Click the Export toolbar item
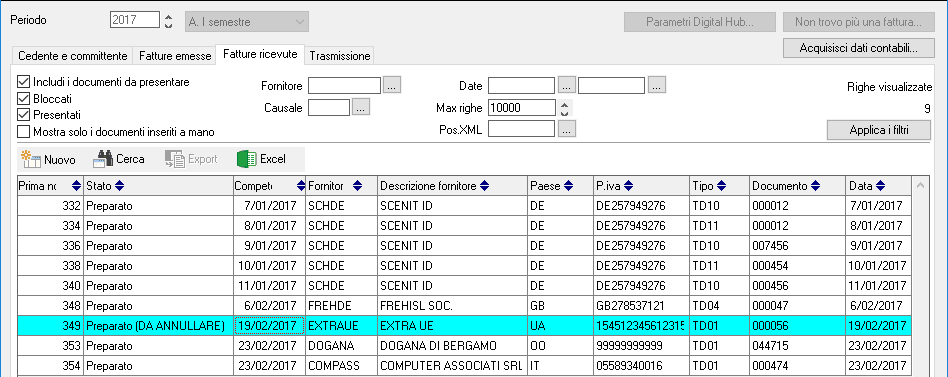 pyautogui.click(x=192, y=160)
